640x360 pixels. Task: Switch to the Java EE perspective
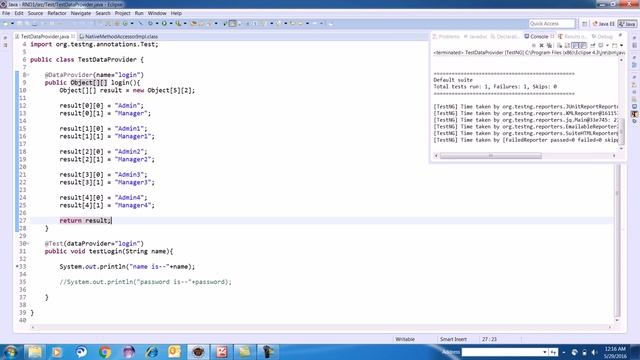[x=604, y=24]
